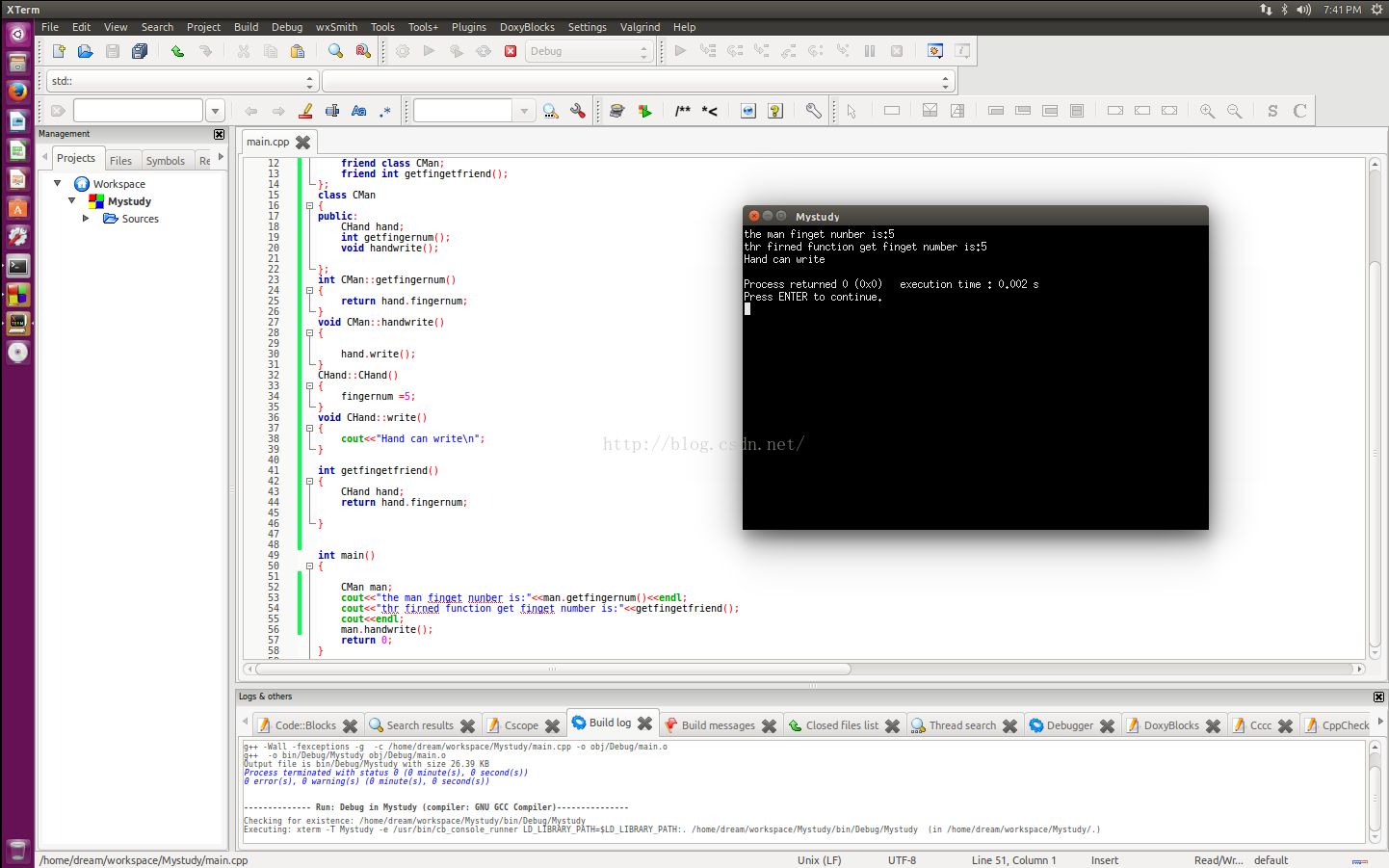Open the dropdown arrow beside the jump field
The height and width of the screenshot is (868, 1389).
pos(215,111)
